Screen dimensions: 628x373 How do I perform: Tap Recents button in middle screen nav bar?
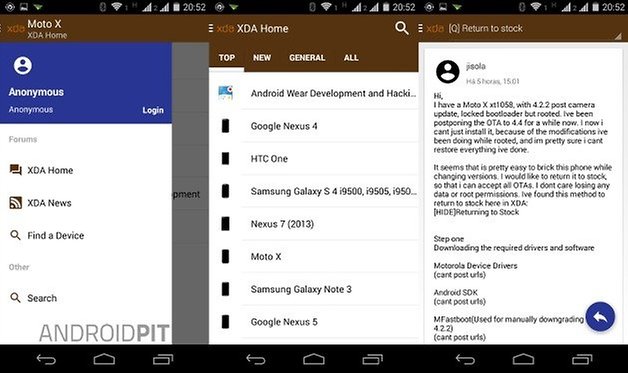click(x=372, y=359)
